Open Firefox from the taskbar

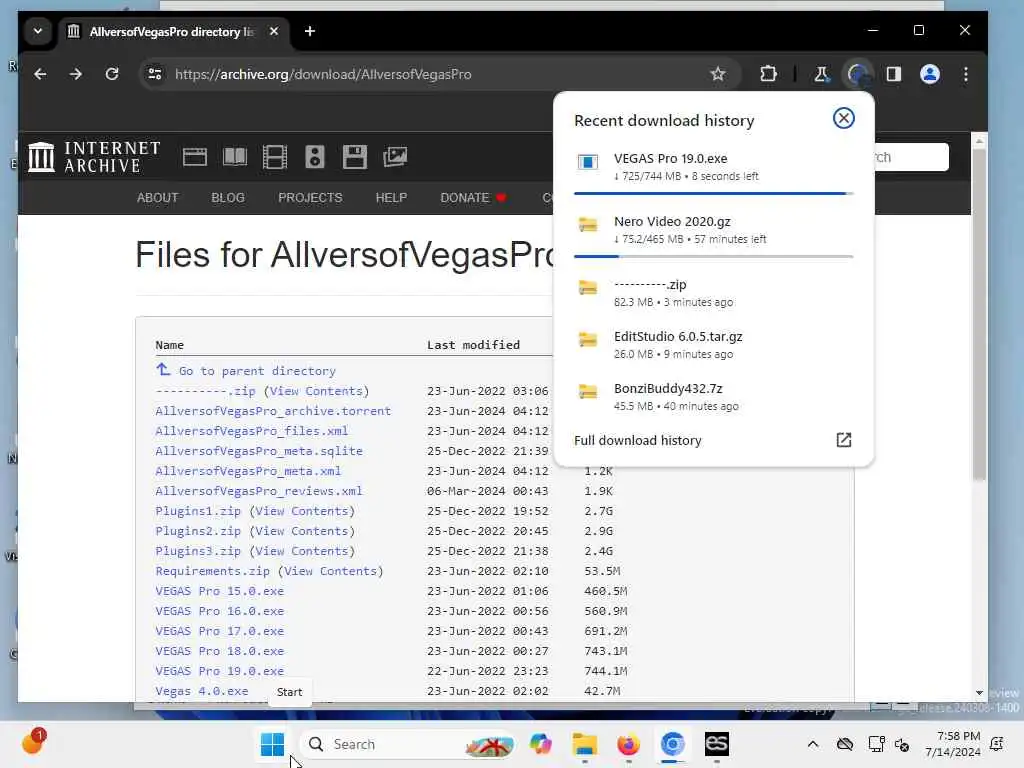(628, 744)
